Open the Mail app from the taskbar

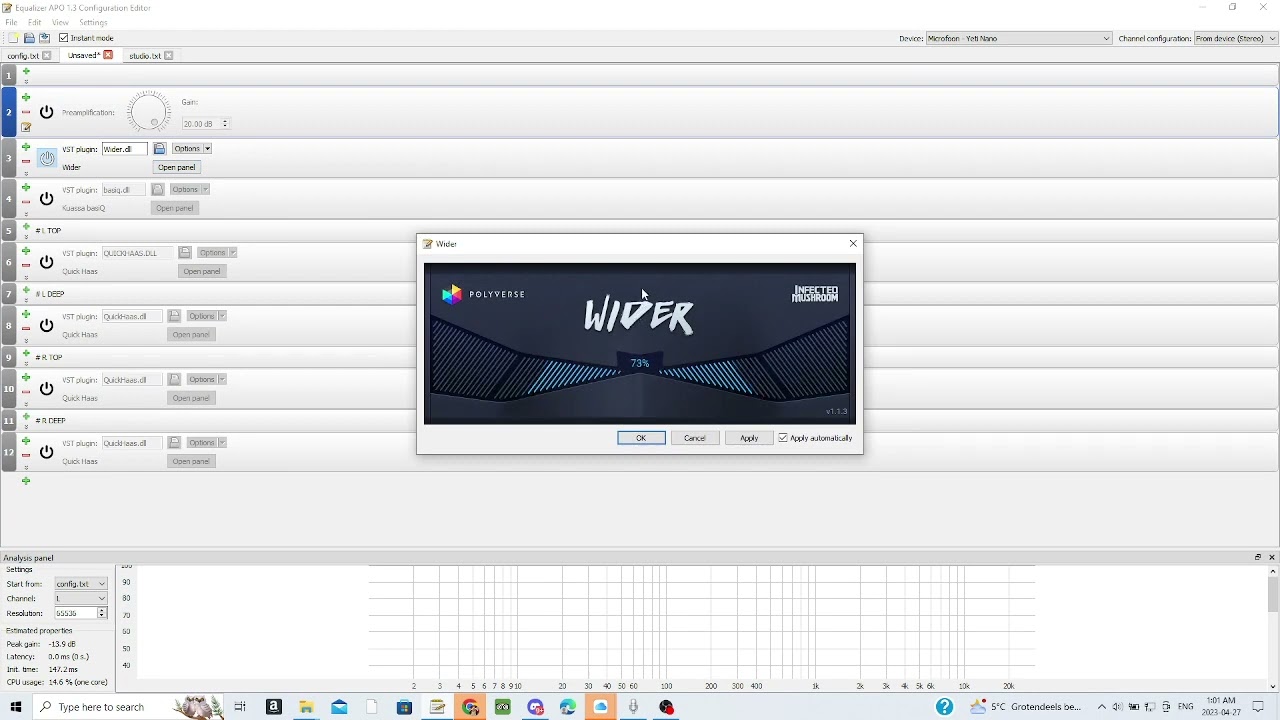pos(339,707)
